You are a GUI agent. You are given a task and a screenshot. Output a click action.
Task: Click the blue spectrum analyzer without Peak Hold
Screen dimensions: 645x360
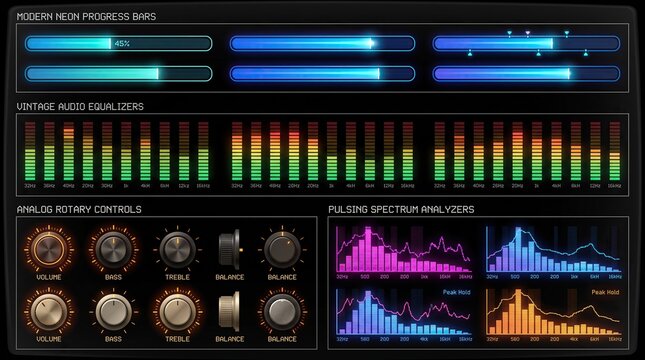554,249
